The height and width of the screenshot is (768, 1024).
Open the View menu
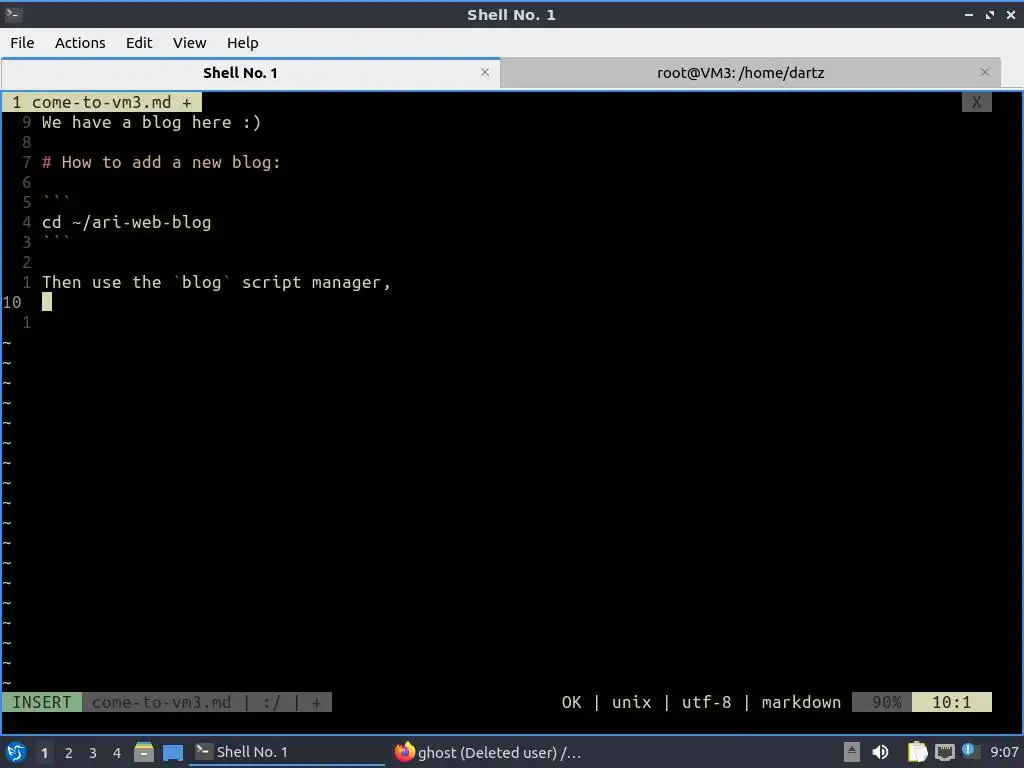[189, 43]
